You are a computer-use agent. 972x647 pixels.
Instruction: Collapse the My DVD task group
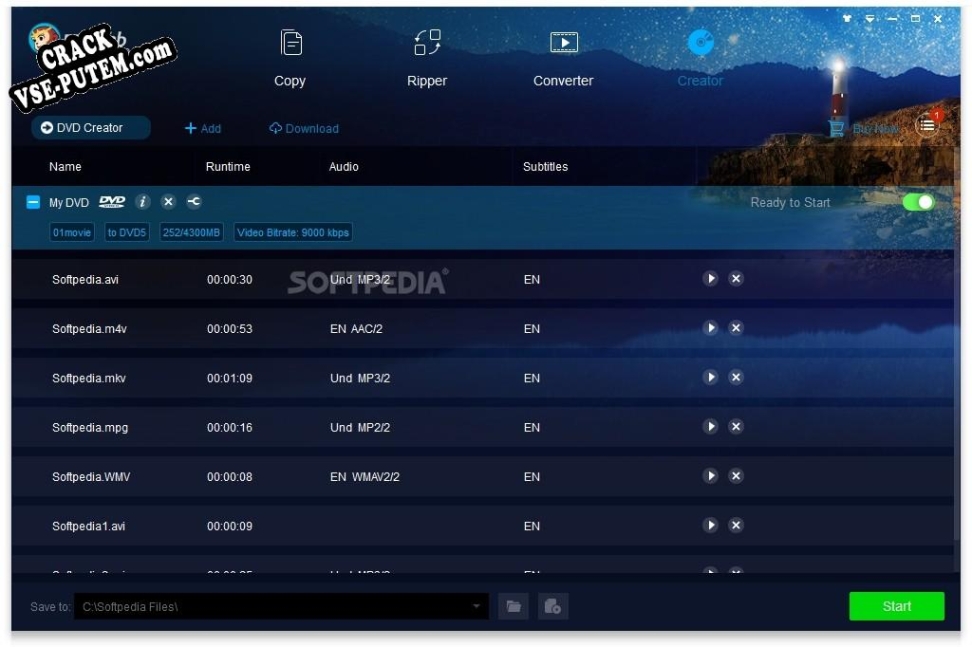tap(33, 202)
